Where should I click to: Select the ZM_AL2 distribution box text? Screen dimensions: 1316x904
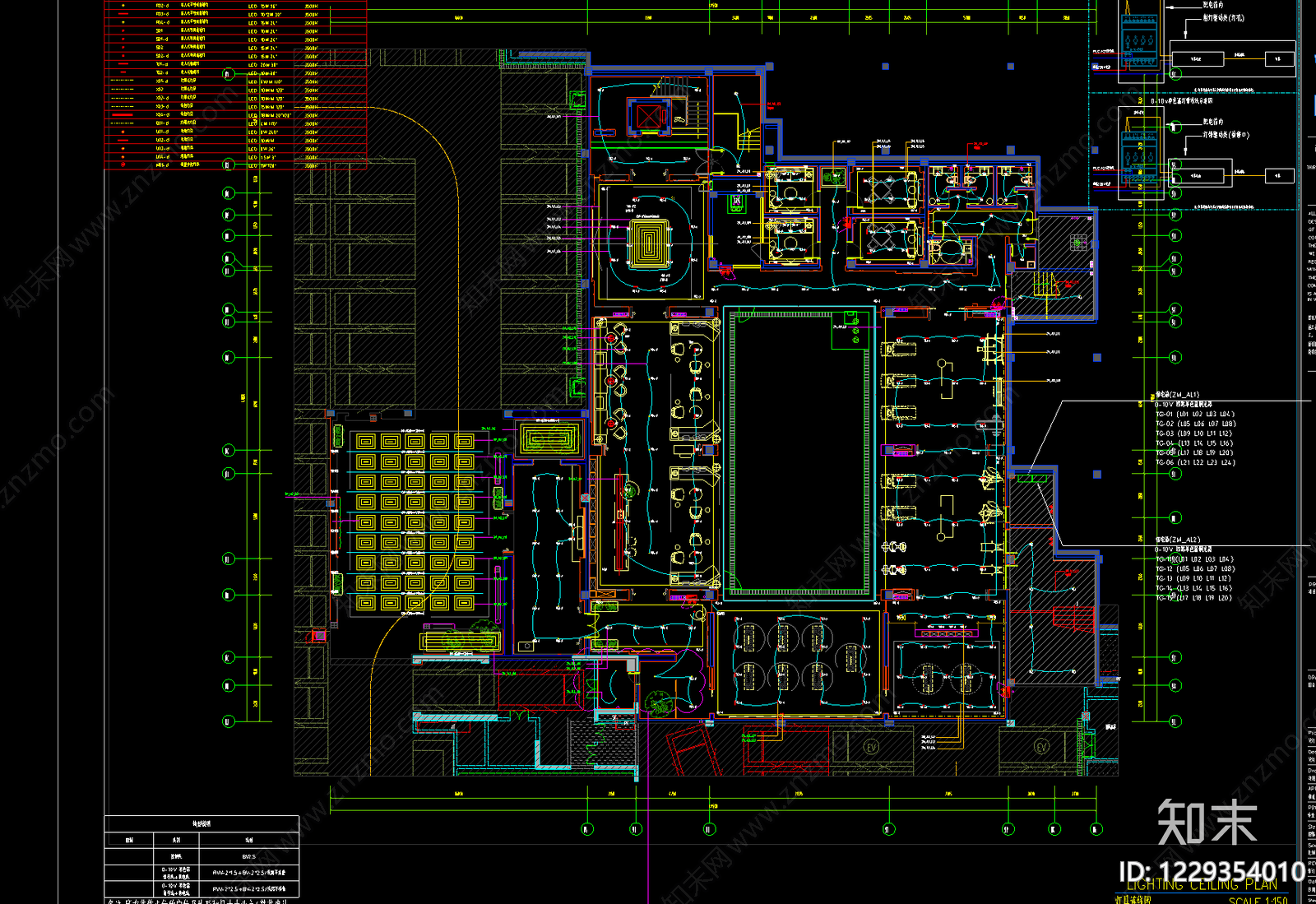1177,540
